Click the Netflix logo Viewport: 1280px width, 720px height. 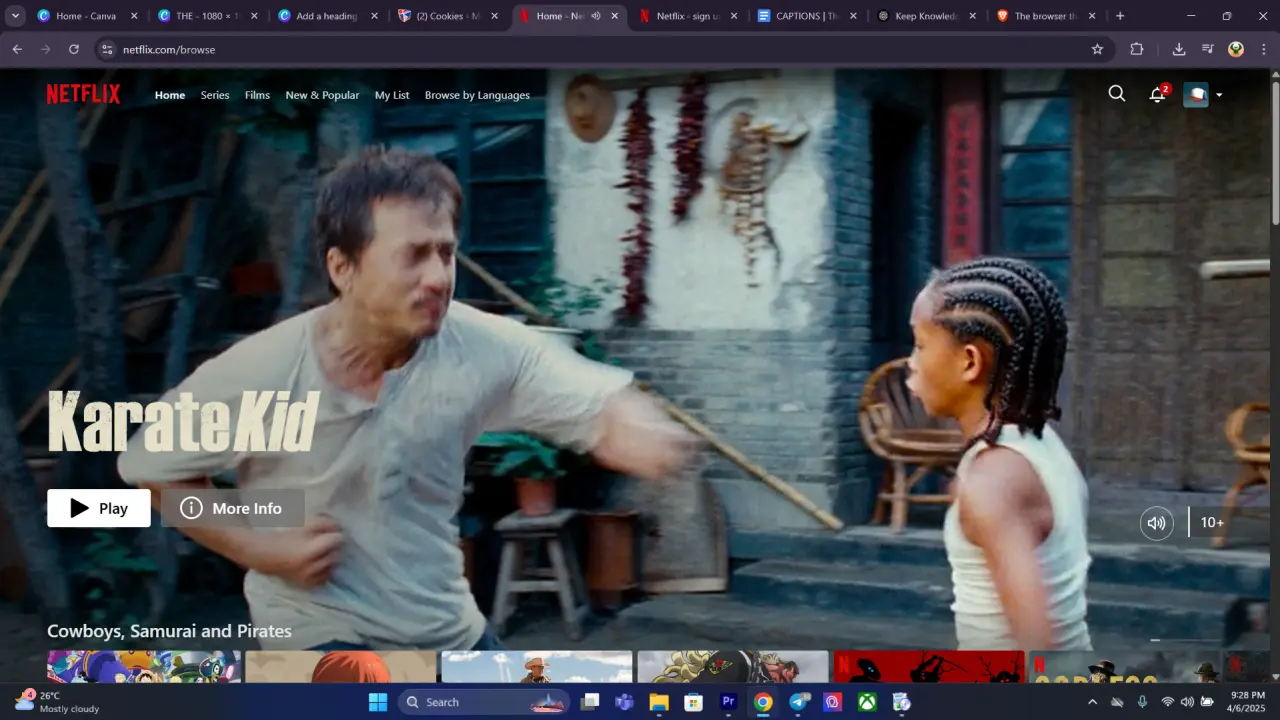pyautogui.click(x=83, y=94)
